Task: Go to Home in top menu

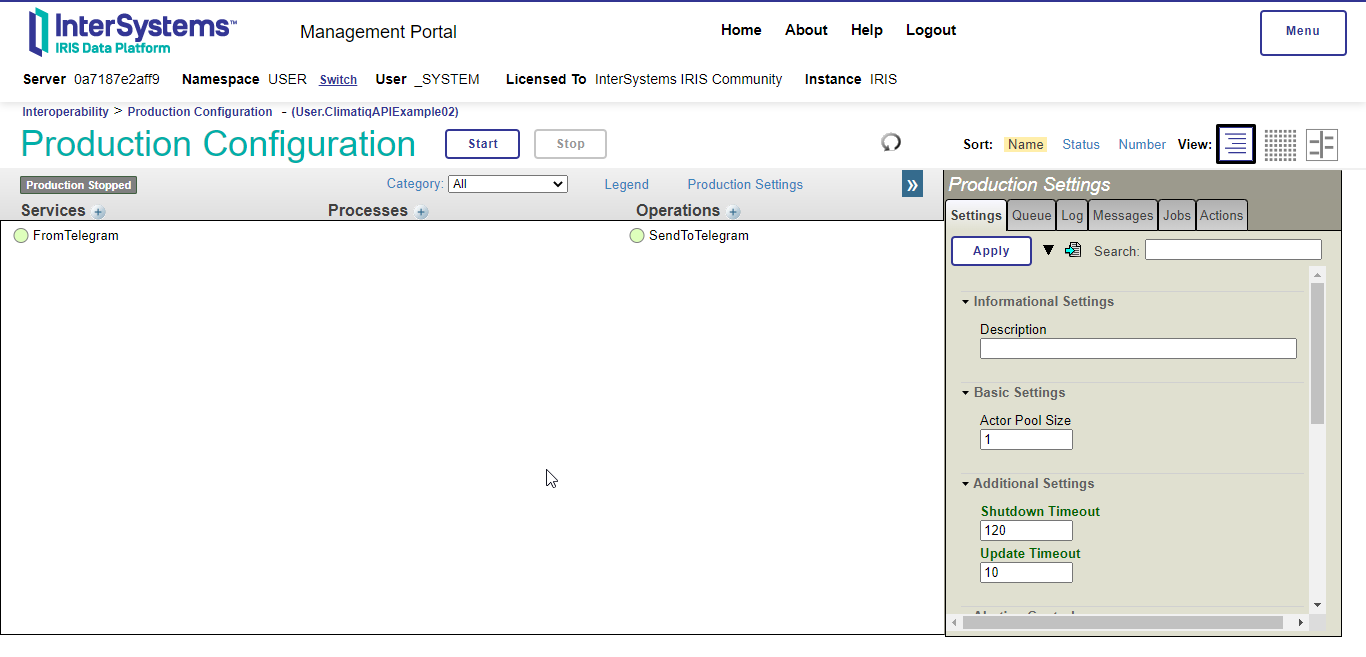Action: 741,30
